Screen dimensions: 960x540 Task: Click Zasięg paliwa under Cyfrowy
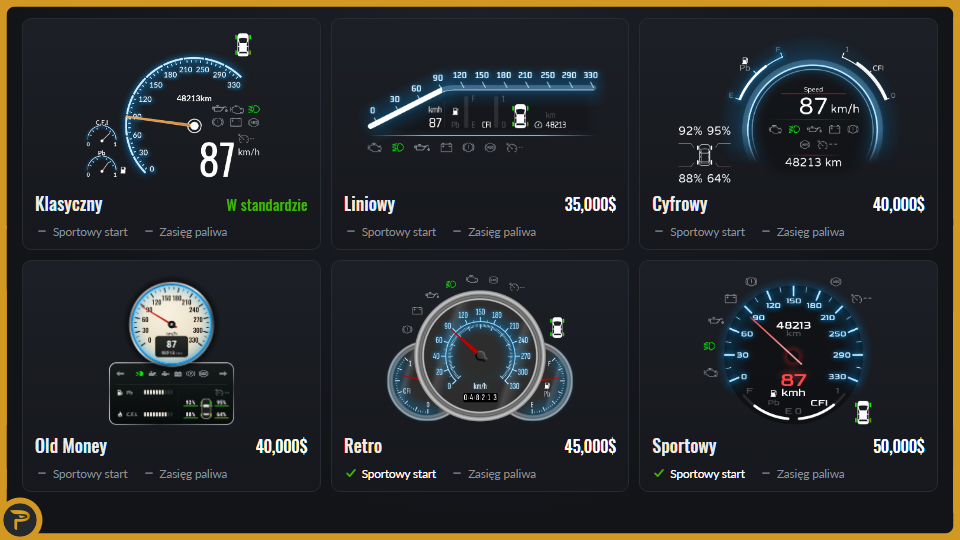[x=811, y=232]
